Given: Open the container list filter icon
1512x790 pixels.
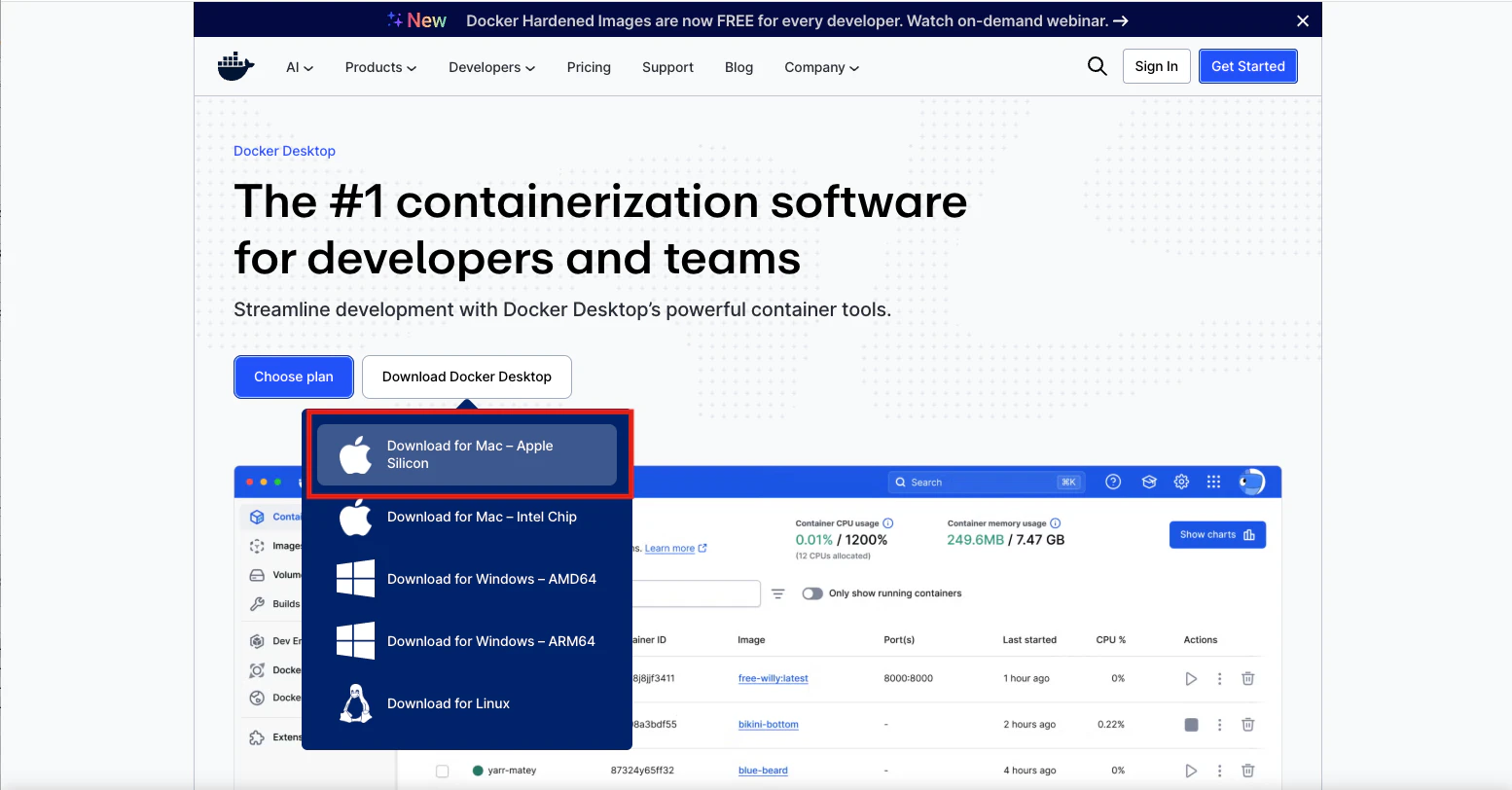Looking at the screenshot, I should (778, 593).
